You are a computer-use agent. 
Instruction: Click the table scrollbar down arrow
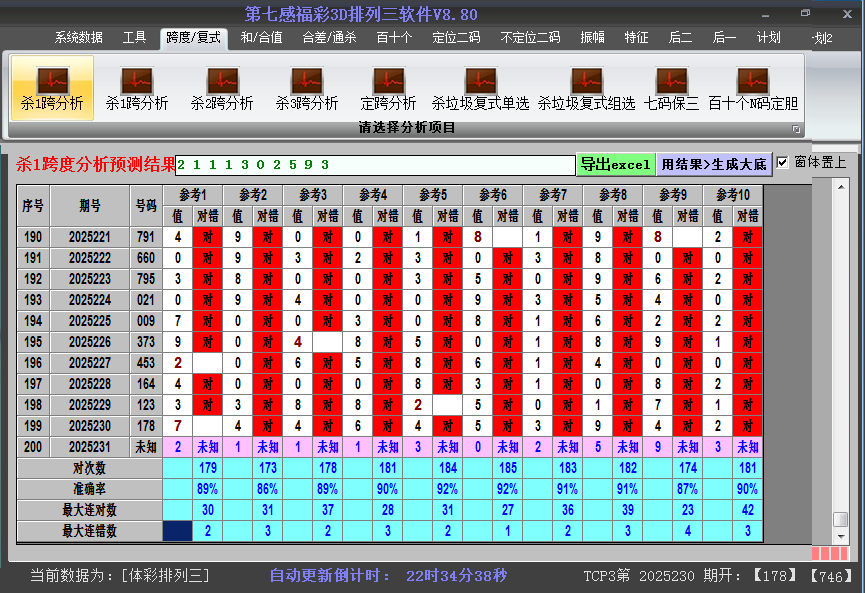point(841,536)
